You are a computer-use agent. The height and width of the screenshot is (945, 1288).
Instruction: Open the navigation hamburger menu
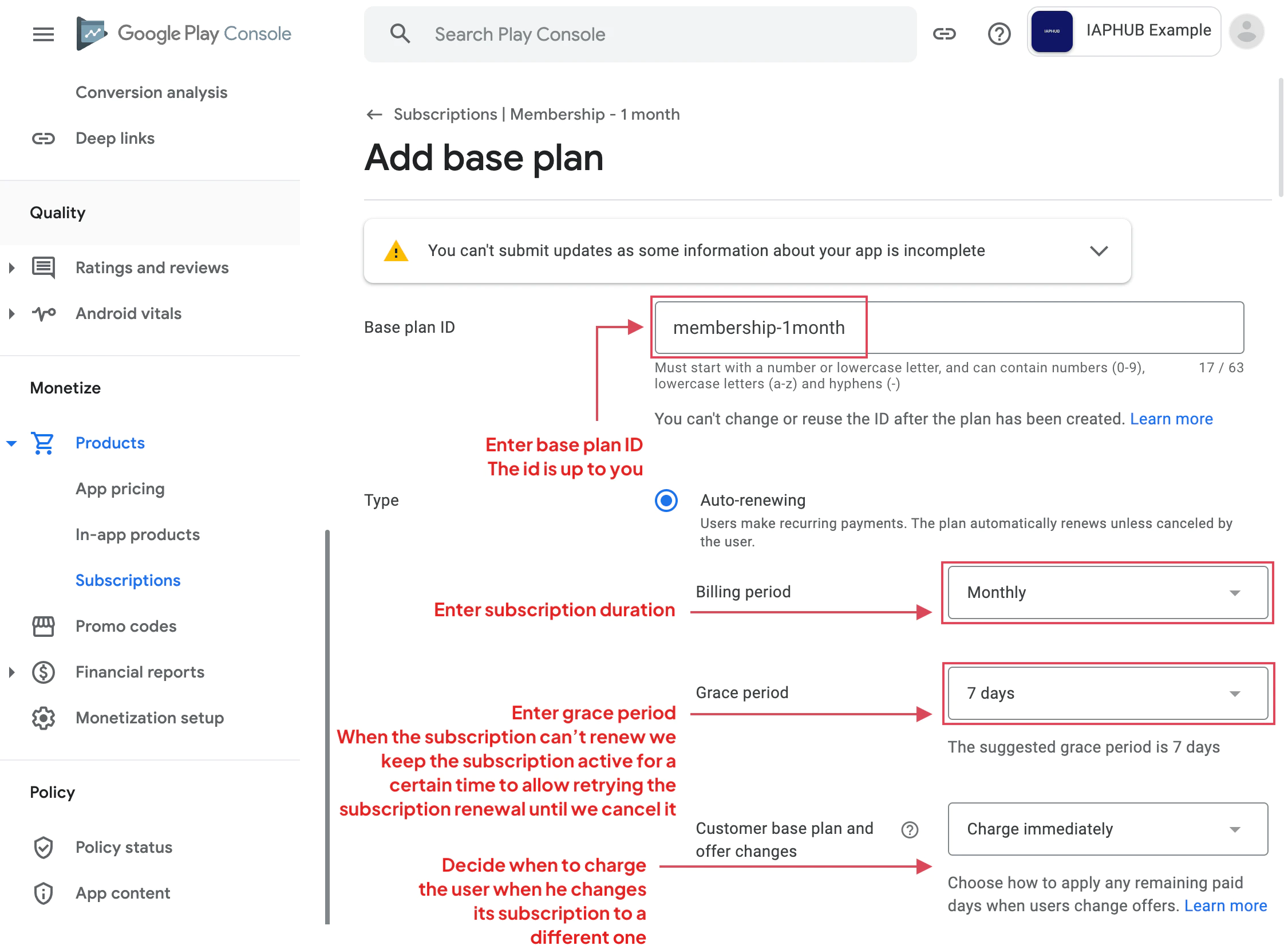coord(43,34)
